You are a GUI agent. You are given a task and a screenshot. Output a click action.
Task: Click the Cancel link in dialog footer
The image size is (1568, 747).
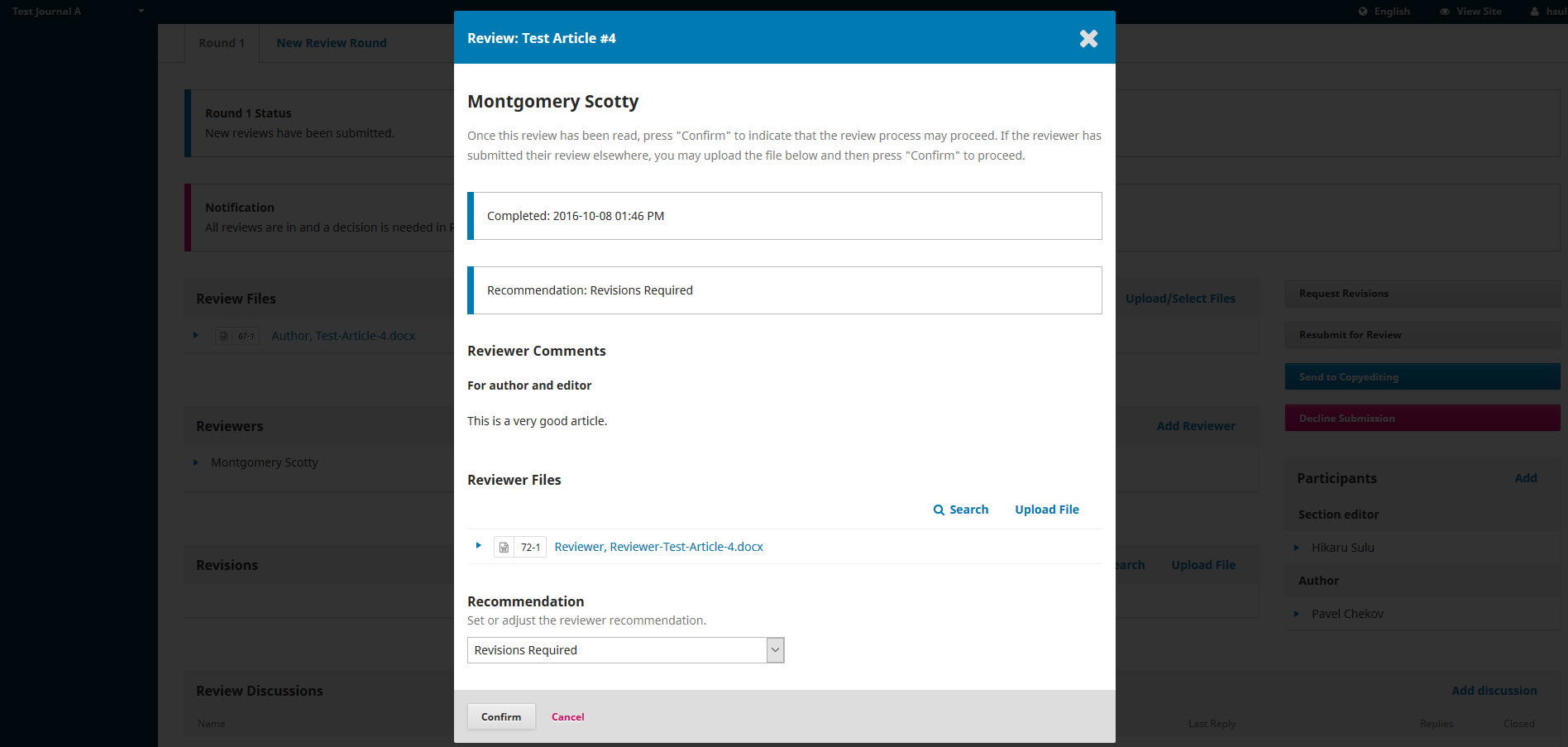tap(567, 717)
